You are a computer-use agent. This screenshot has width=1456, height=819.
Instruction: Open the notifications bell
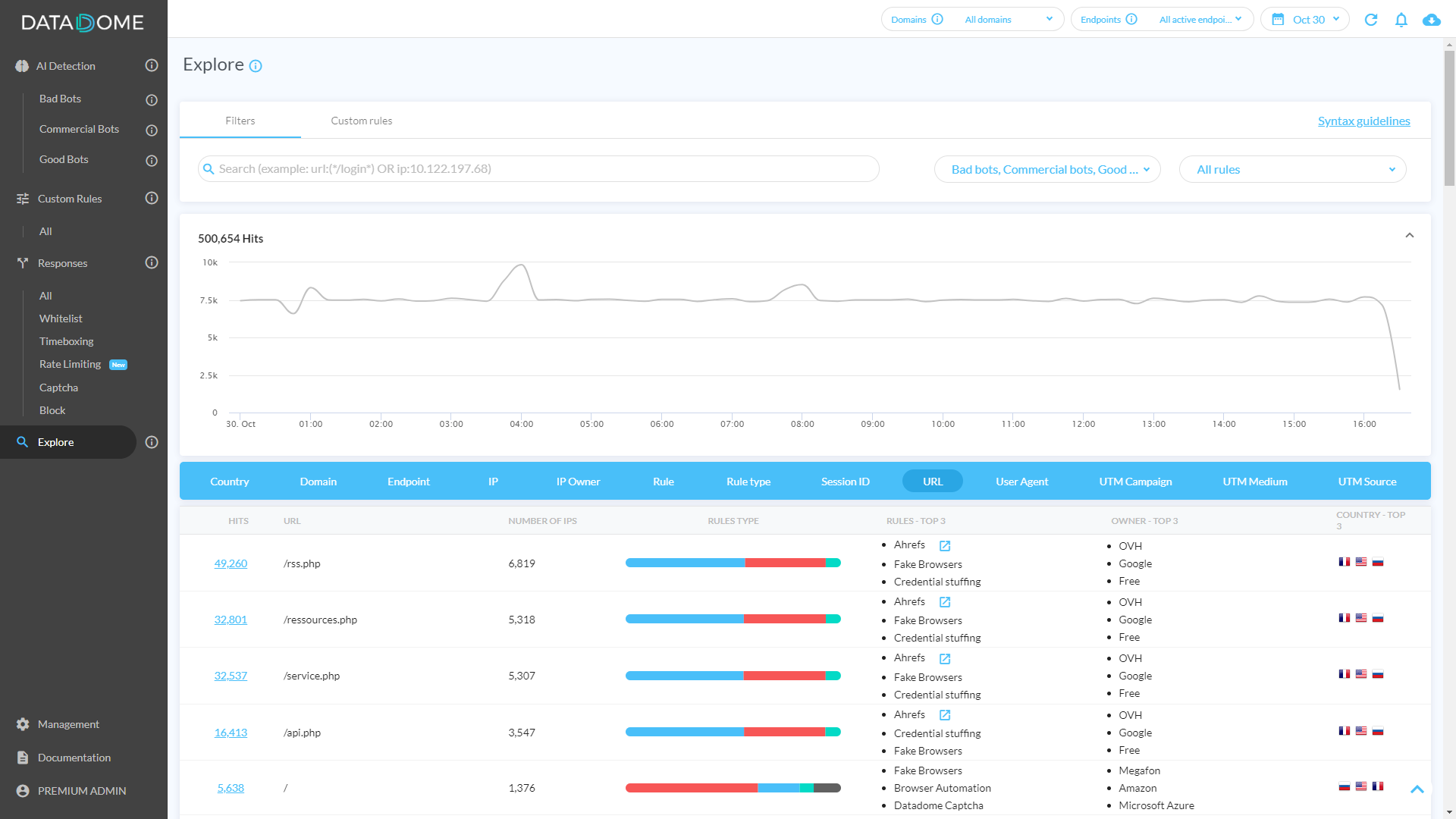1401,20
